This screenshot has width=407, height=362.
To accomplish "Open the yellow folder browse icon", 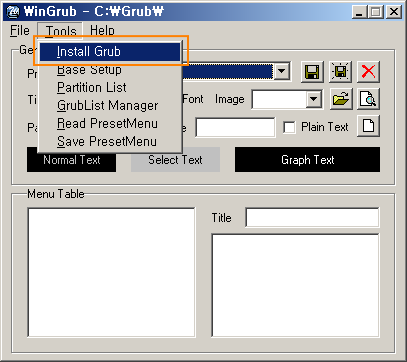I will point(341,99).
